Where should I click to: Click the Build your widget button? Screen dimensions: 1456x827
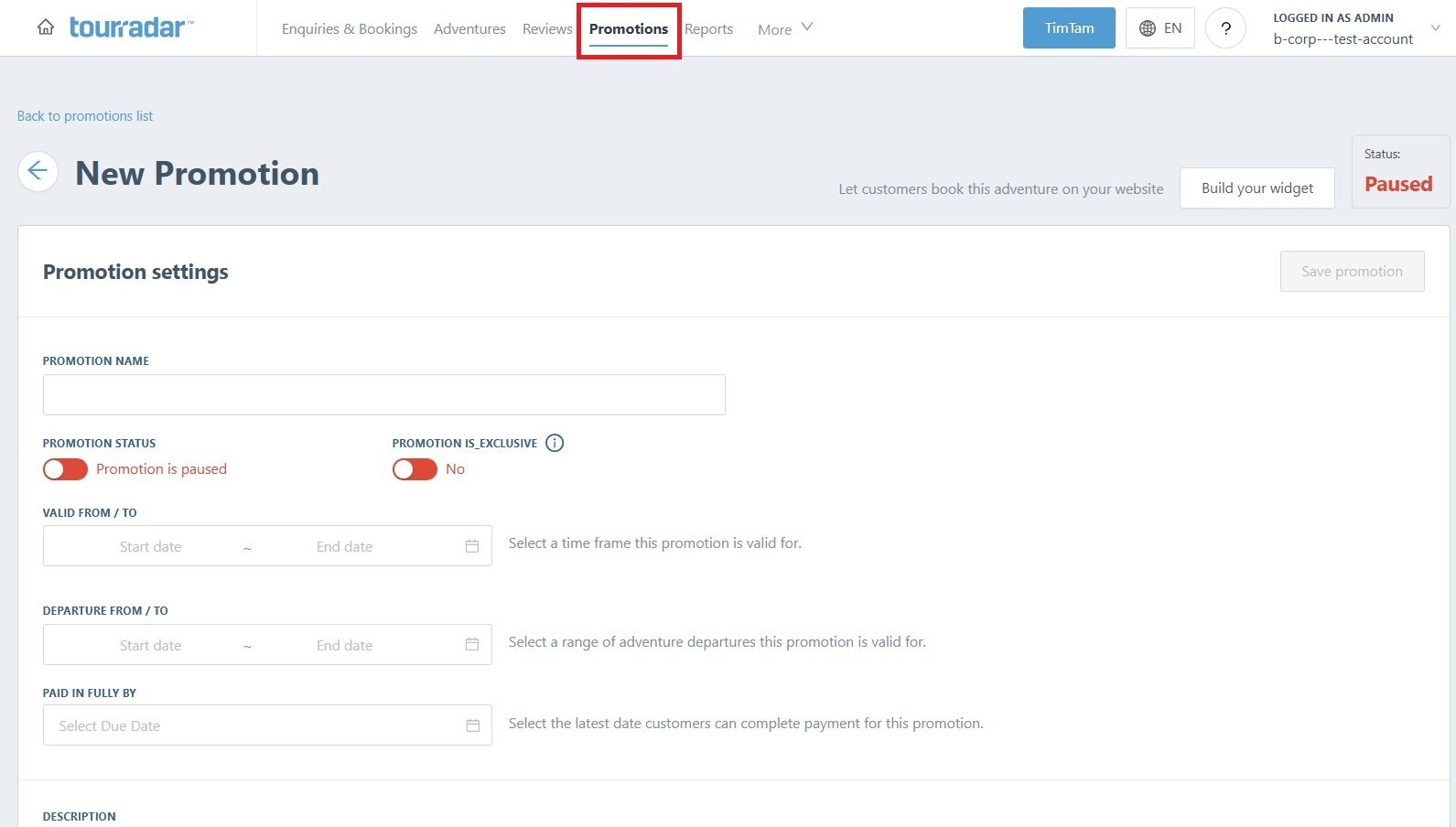point(1256,188)
